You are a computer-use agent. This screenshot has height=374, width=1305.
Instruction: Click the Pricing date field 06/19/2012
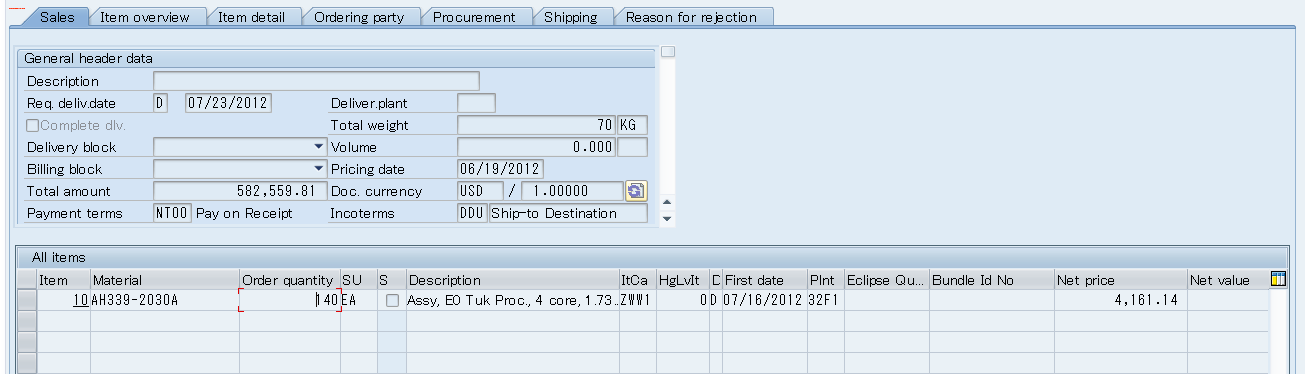click(x=500, y=169)
